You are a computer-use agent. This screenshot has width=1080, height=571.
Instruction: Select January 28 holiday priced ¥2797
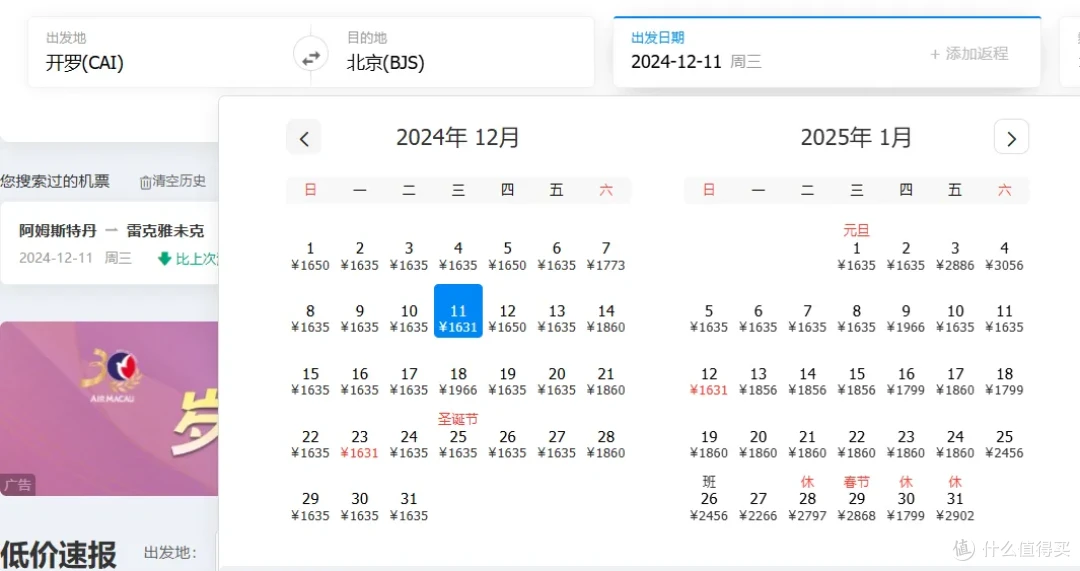[807, 500]
